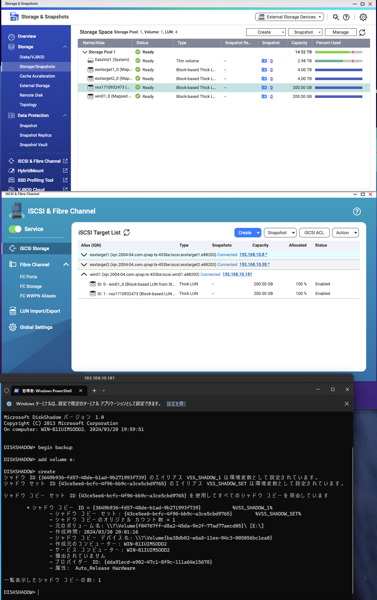Click the settings link in Terminal notification bar
The height and width of the screenshot is (600, 377).
tap(176, 404)
